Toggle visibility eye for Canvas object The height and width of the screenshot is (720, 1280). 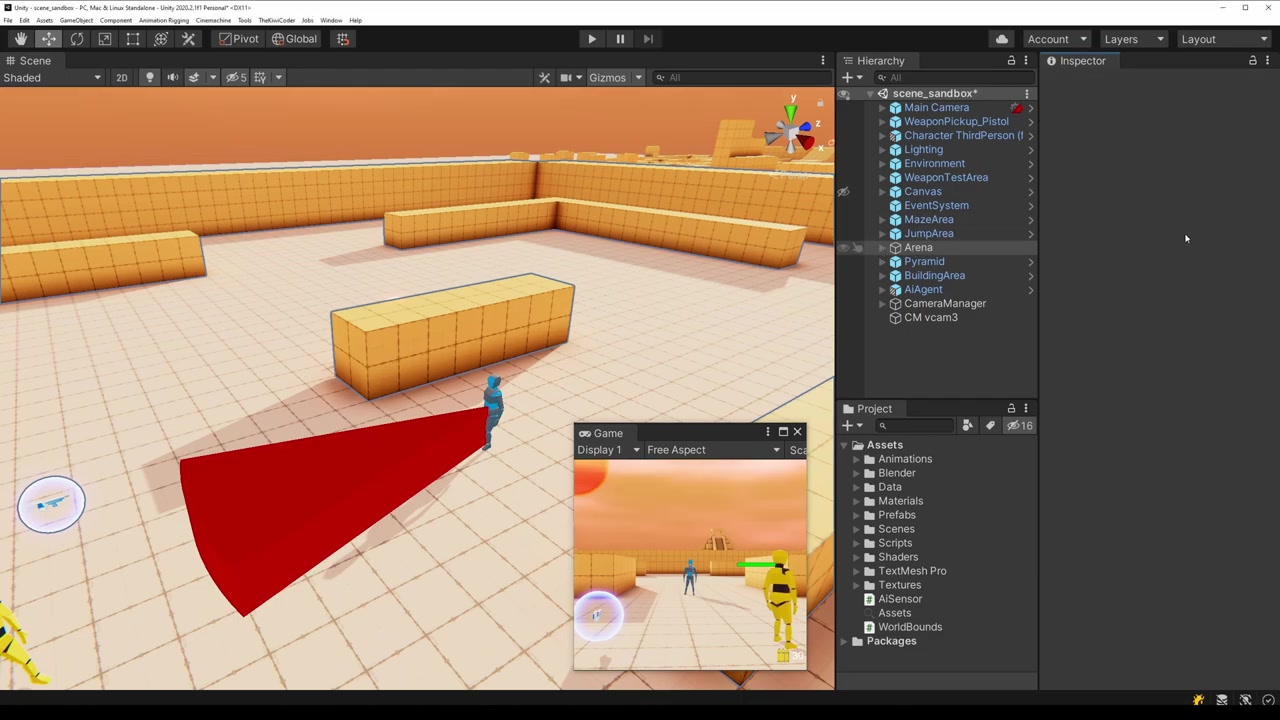(x=843, y=192)
